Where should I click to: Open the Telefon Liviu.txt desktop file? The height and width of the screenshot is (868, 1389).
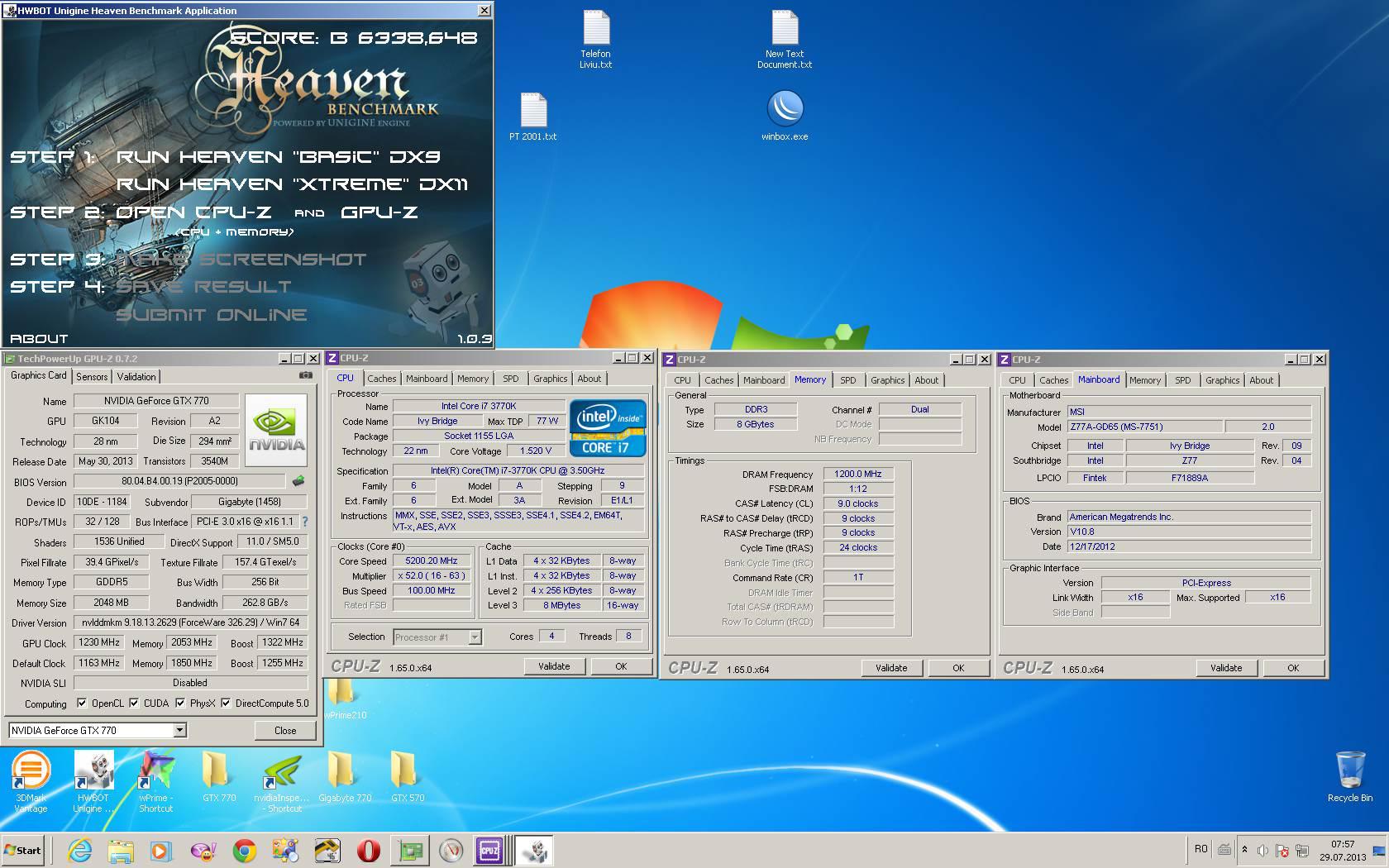click(x=596, y=40)
